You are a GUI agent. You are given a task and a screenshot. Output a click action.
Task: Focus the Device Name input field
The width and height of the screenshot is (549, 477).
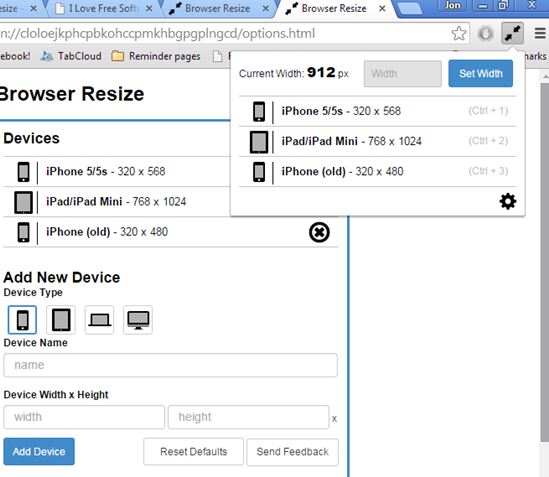[x=171, y=365]
